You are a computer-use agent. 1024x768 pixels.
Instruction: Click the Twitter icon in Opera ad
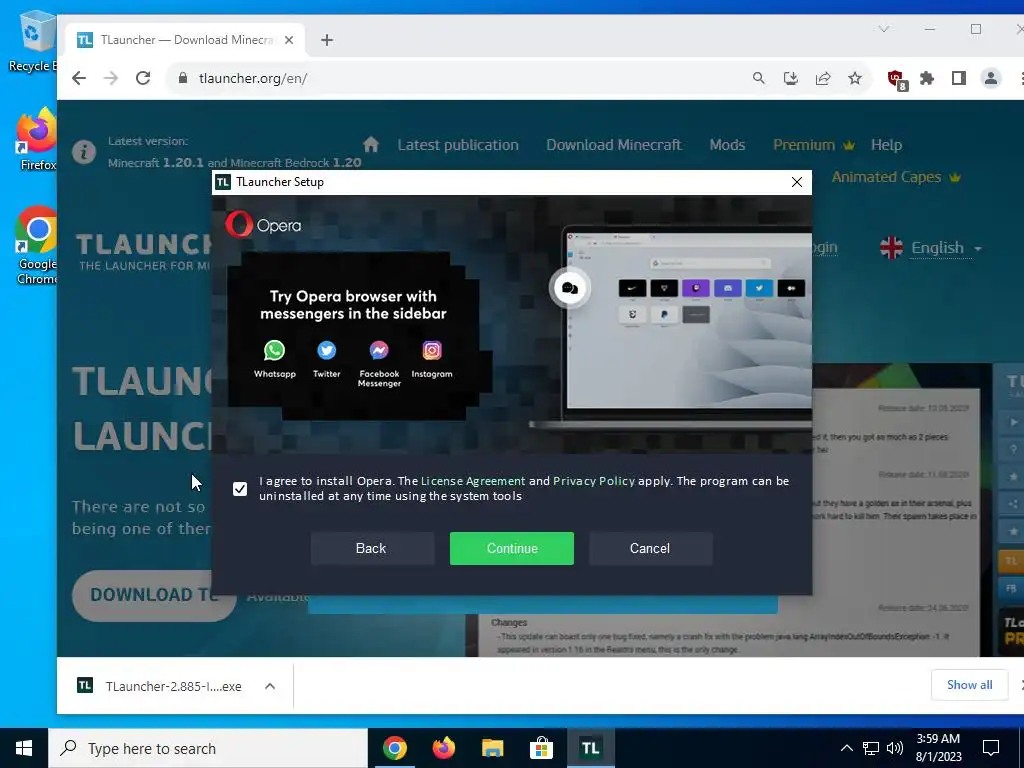point(327,351)
